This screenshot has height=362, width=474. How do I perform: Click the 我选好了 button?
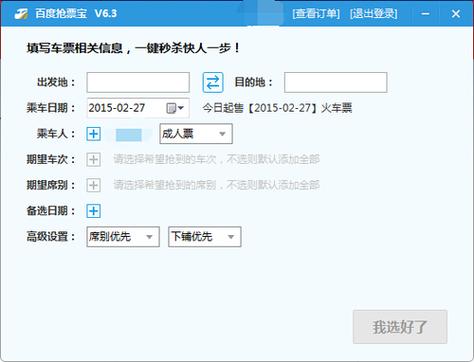pos(400,327)
